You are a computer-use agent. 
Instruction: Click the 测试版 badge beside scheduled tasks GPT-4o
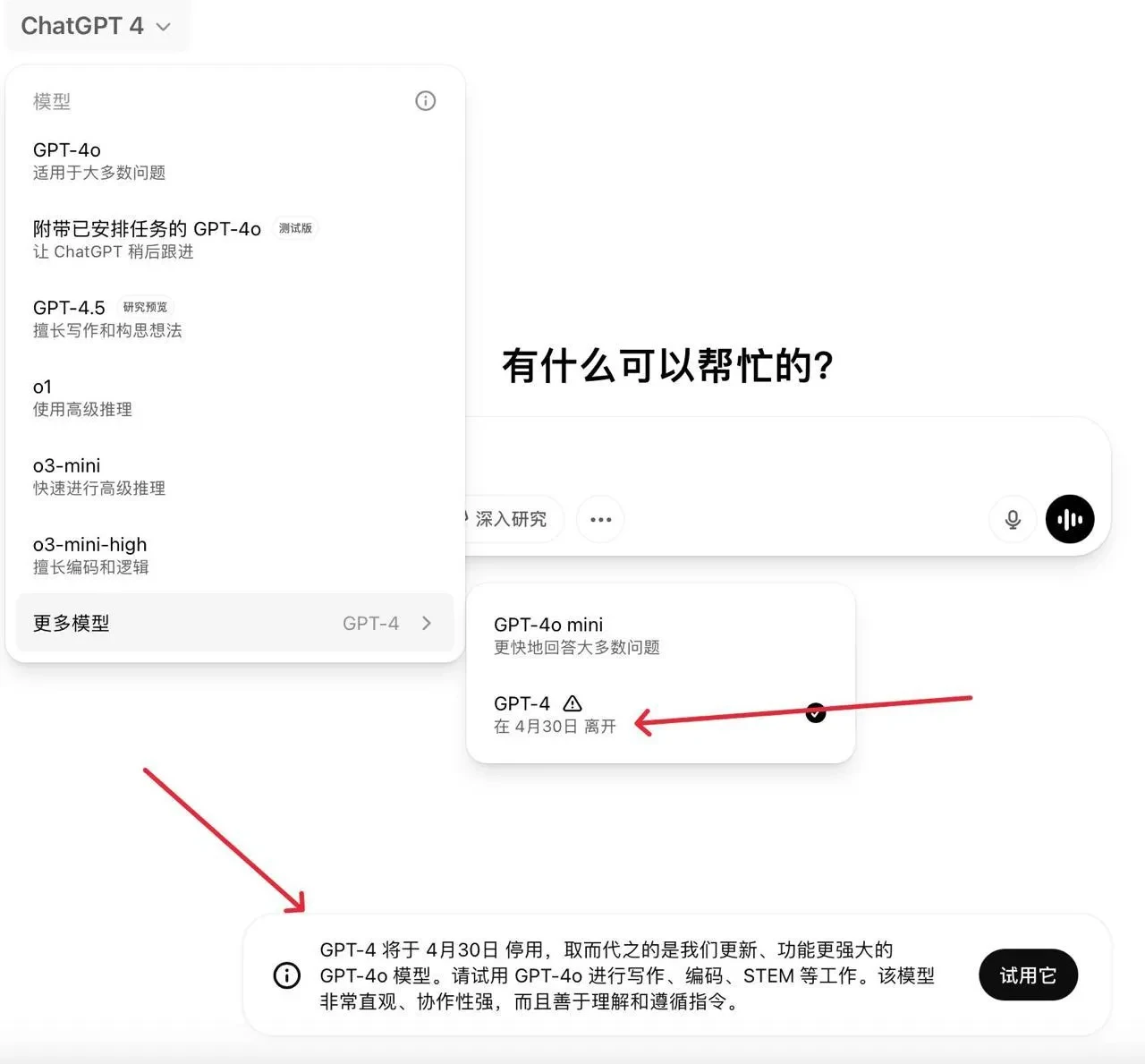click(295, 228)
